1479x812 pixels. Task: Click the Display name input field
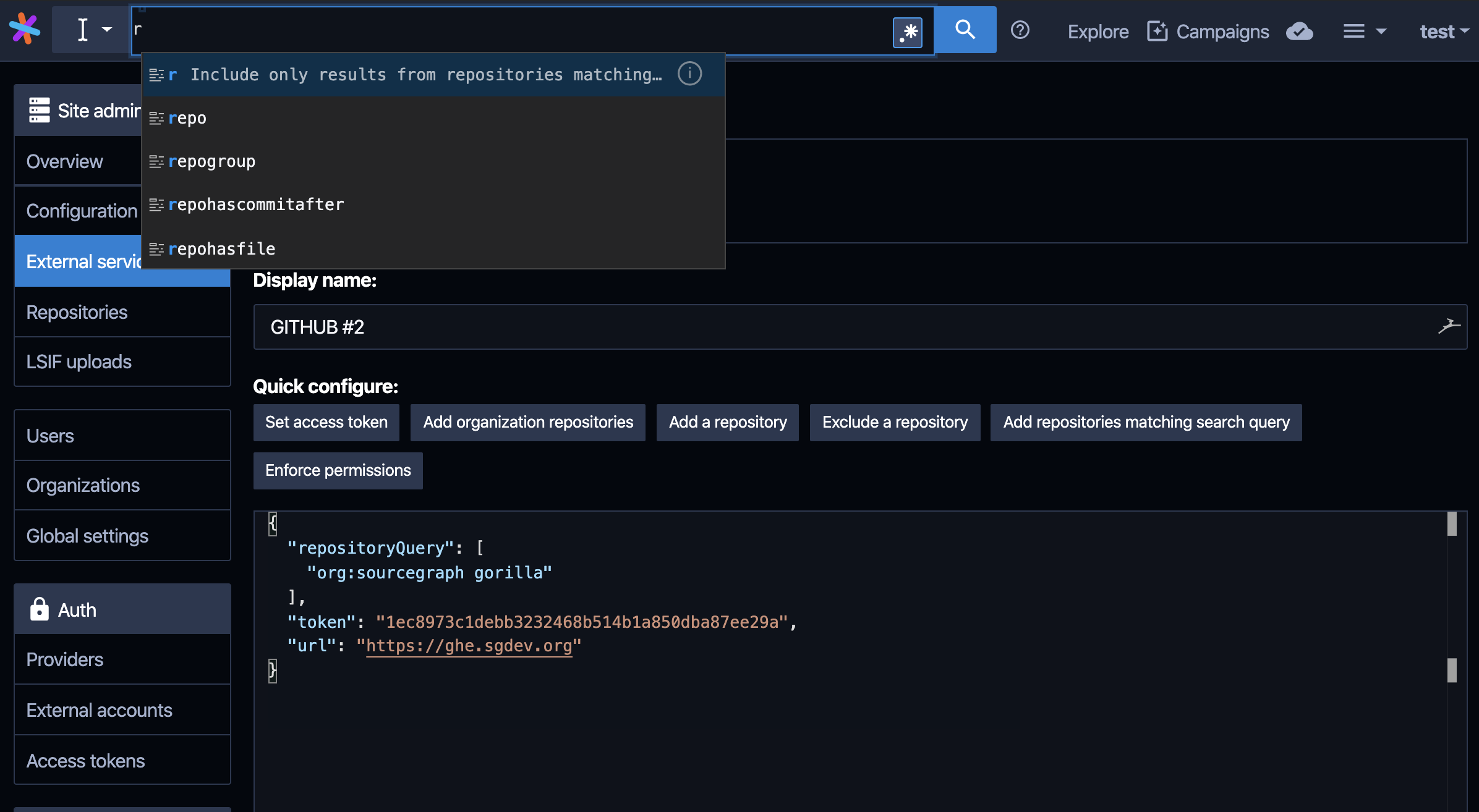(804, 327)
